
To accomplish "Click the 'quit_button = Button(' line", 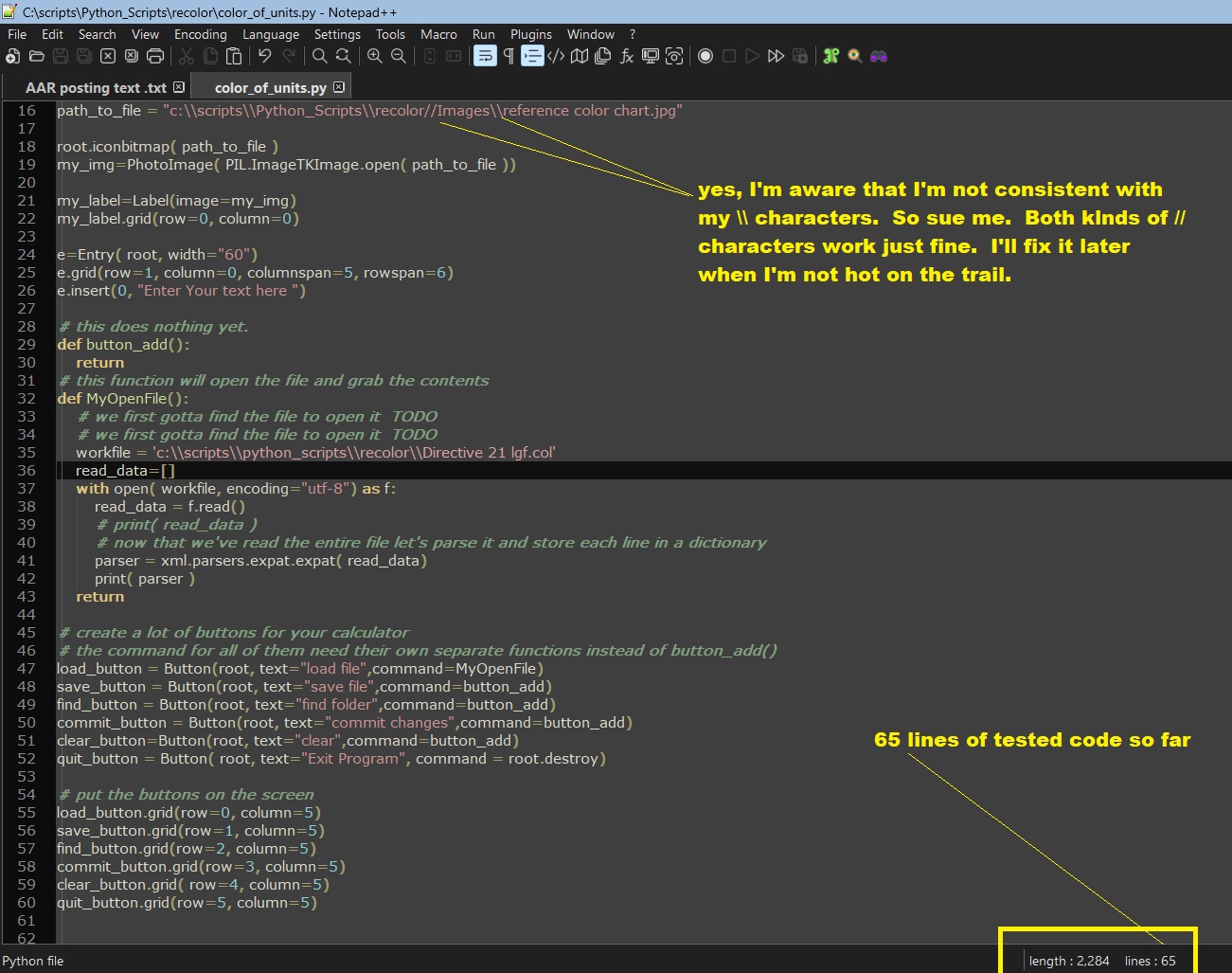I will (x=331, y=759).
